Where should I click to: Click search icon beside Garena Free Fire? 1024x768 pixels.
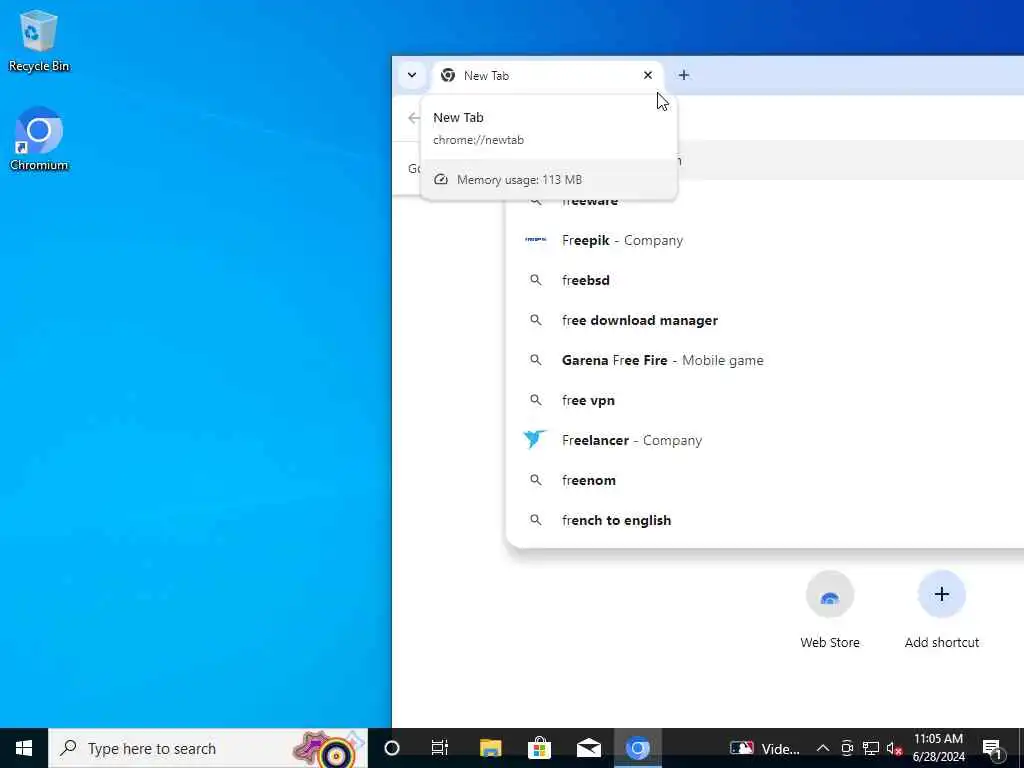tap(536, 360)
